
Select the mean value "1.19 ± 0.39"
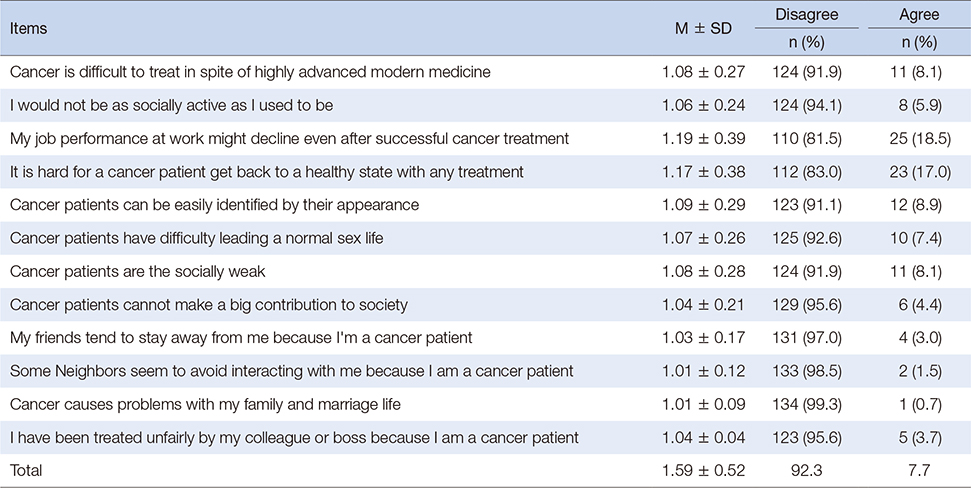(x=698, y=138)
